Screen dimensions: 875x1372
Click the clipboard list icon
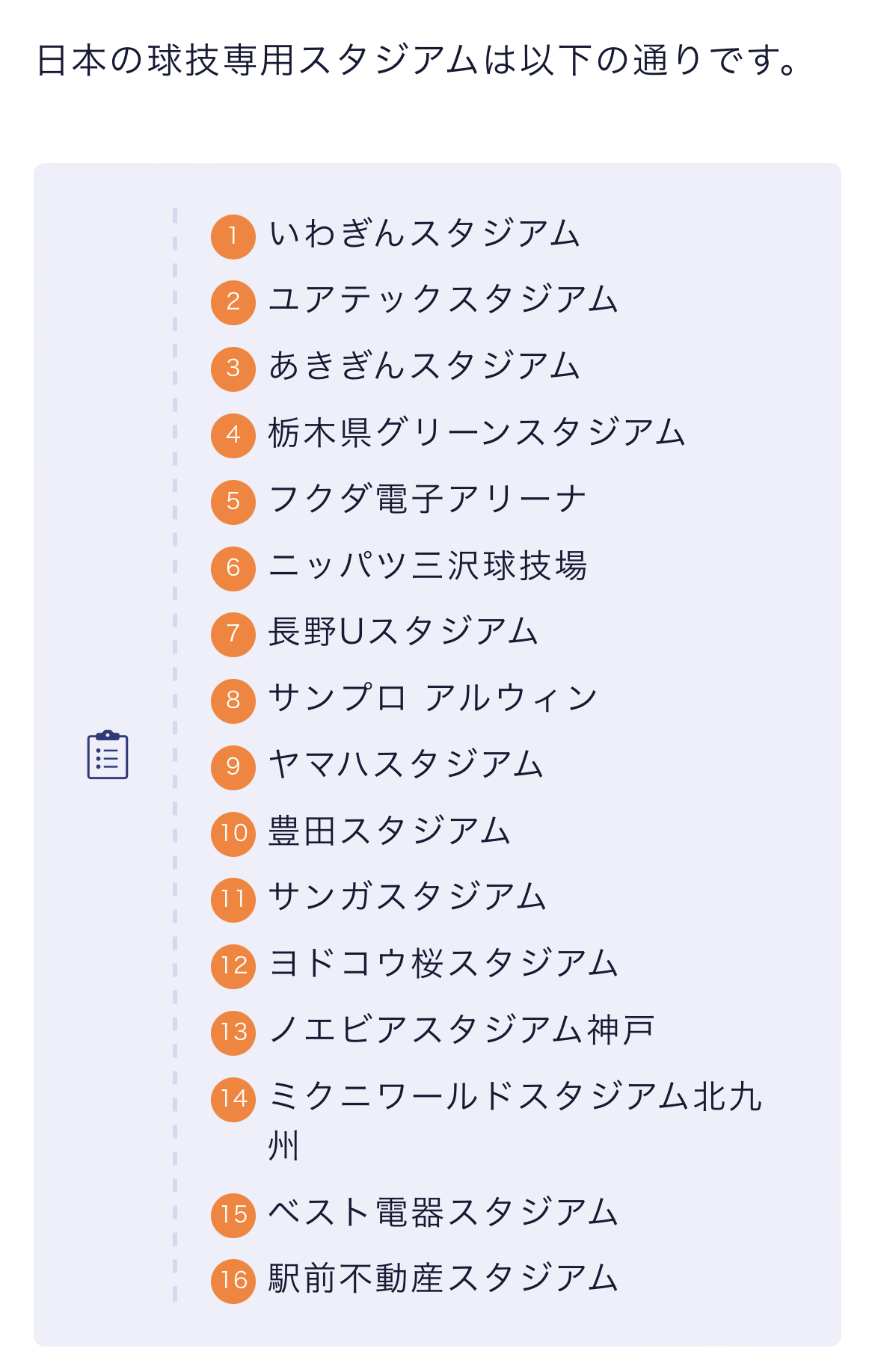(x=108, y=754)
